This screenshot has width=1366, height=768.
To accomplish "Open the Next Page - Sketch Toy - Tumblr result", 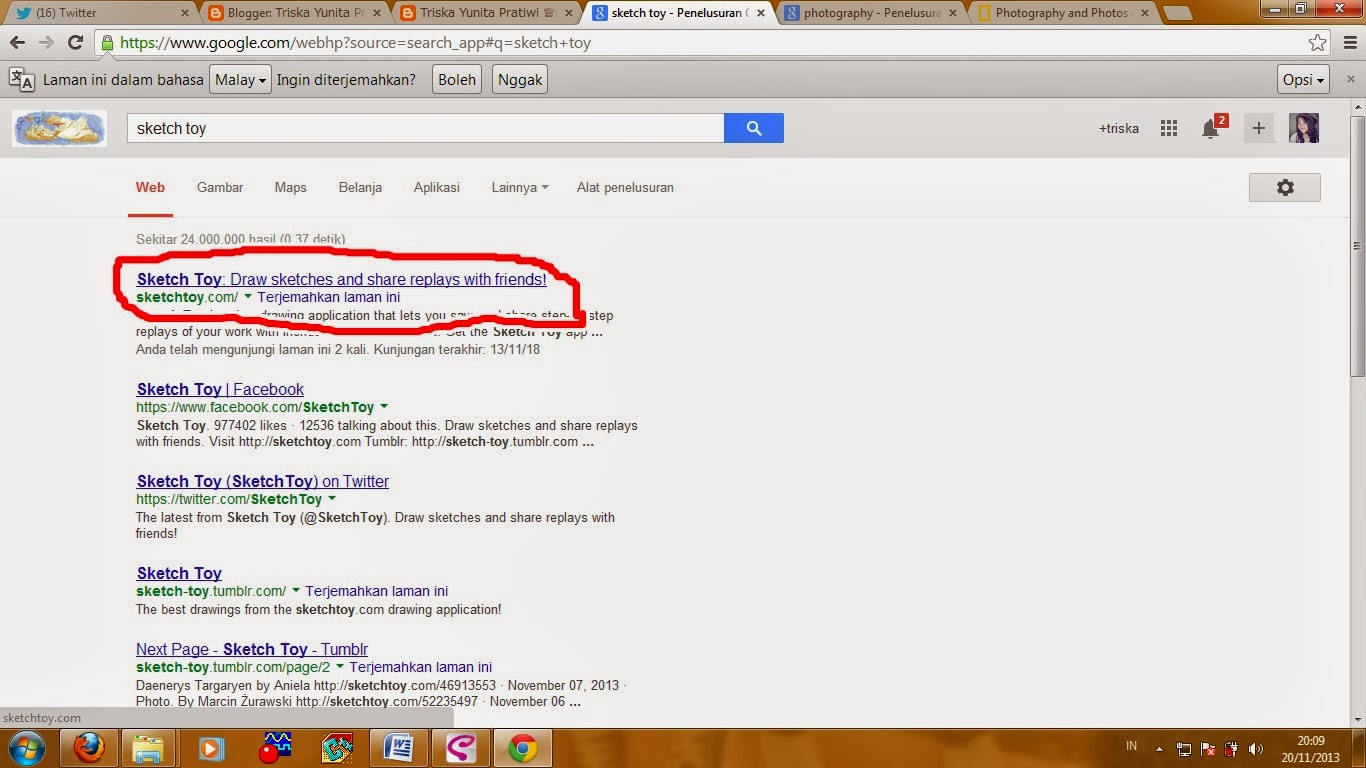I will (x=252, y=650).
